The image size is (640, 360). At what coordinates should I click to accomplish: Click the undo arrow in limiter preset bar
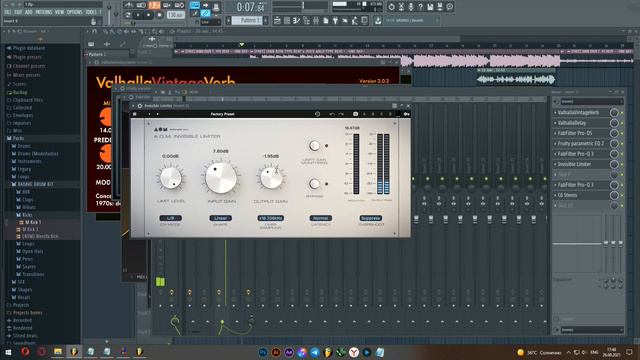click(x=332, y=114)
